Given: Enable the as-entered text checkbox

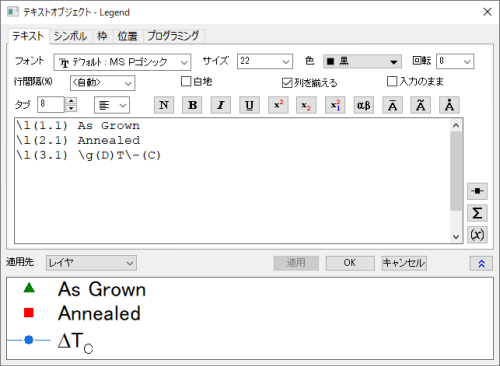Looking at the screenshot, I should (392, 81).
